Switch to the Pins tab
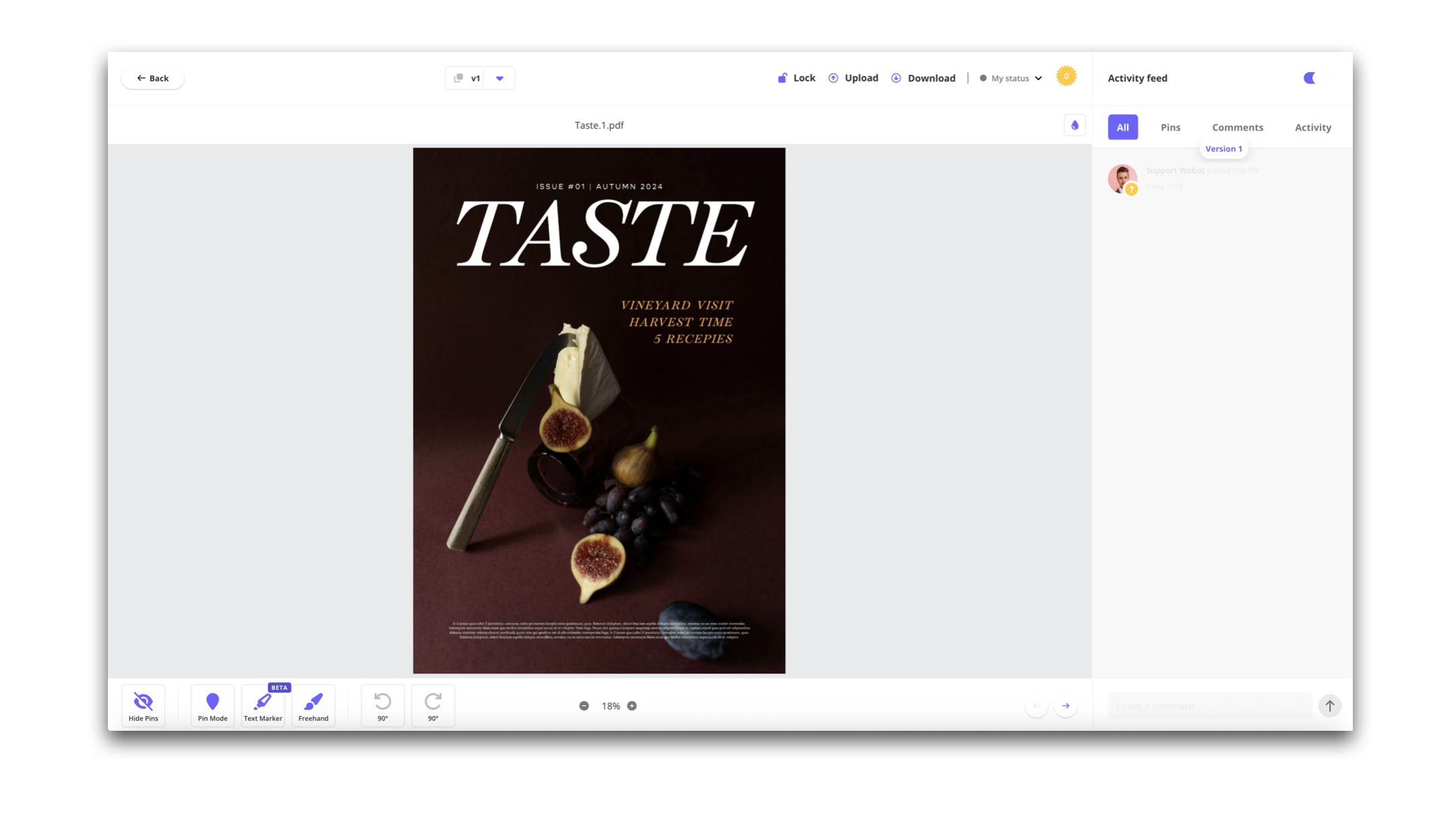1454x840 pixels. [x=1170, y=127]
